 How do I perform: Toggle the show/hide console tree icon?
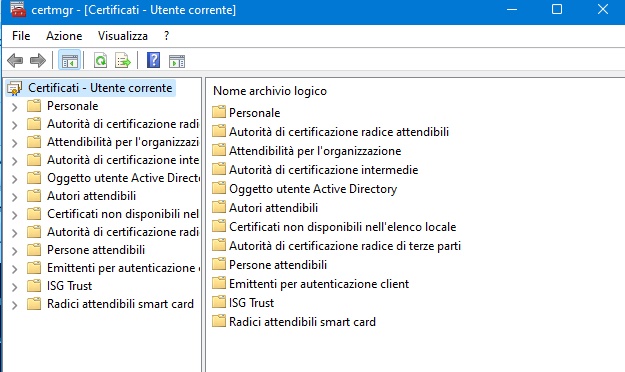[x=70, y=61]
